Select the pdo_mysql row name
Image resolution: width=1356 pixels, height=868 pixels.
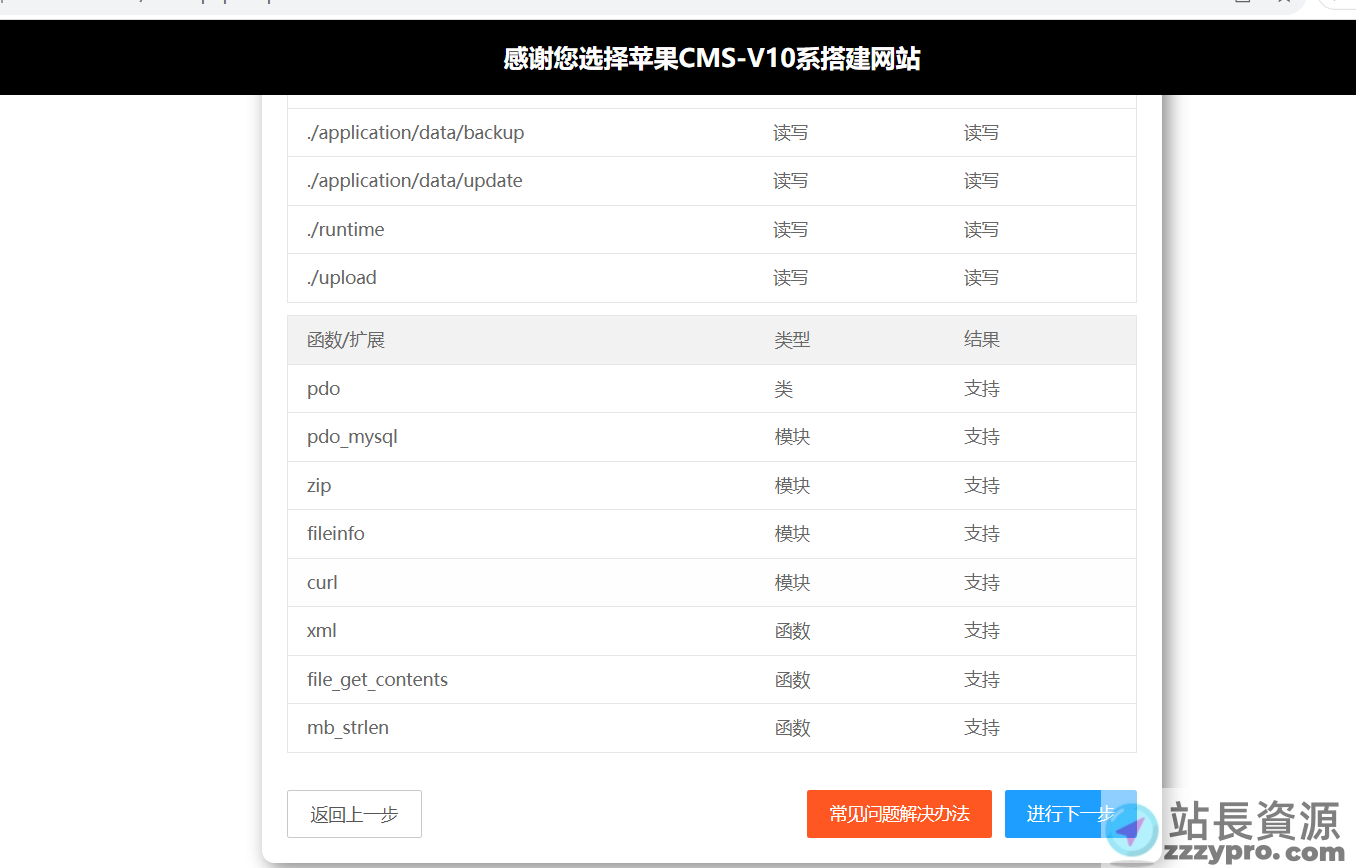tap(352, 437)
